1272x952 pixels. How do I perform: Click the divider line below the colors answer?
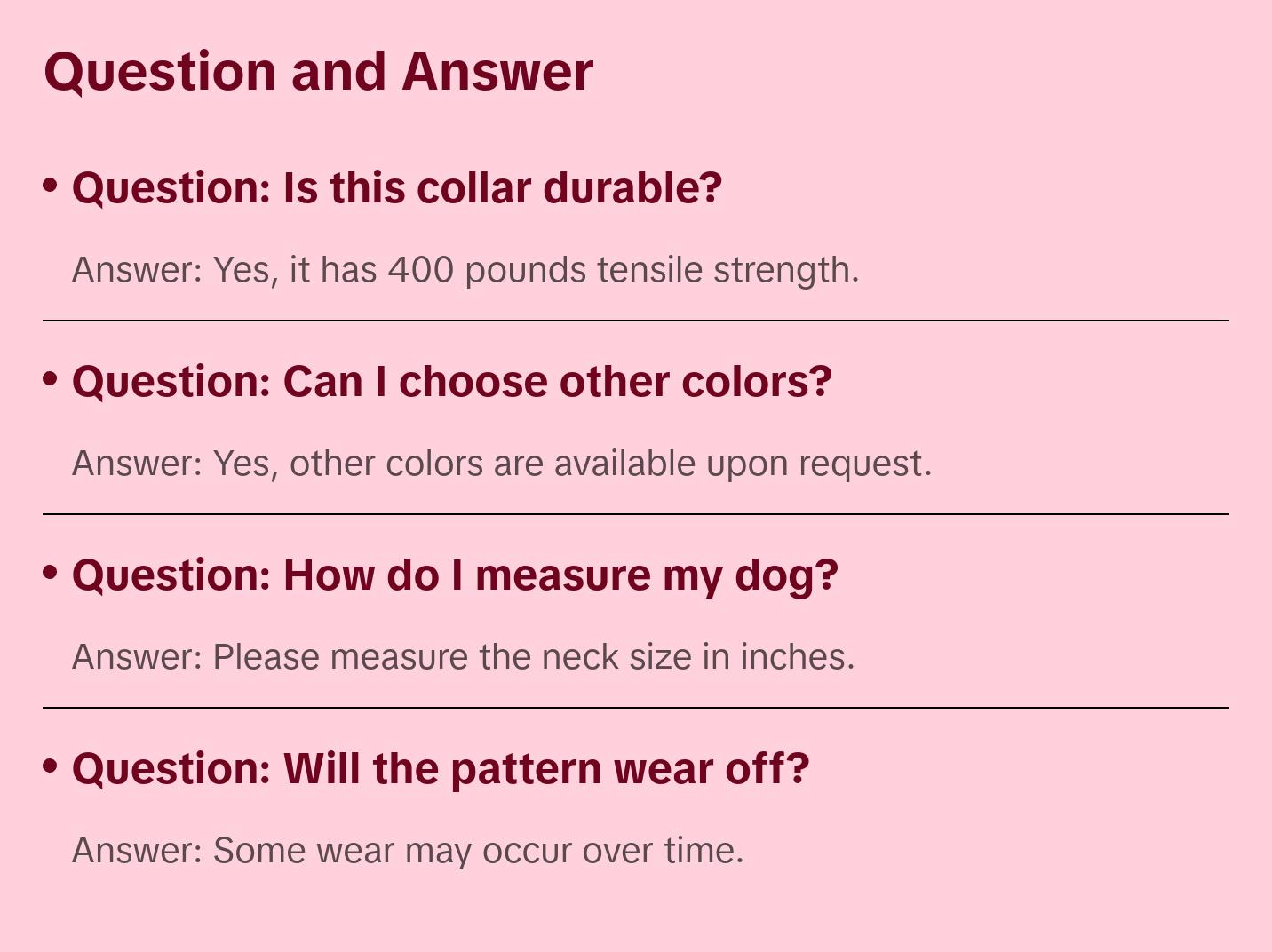point(636,514)
